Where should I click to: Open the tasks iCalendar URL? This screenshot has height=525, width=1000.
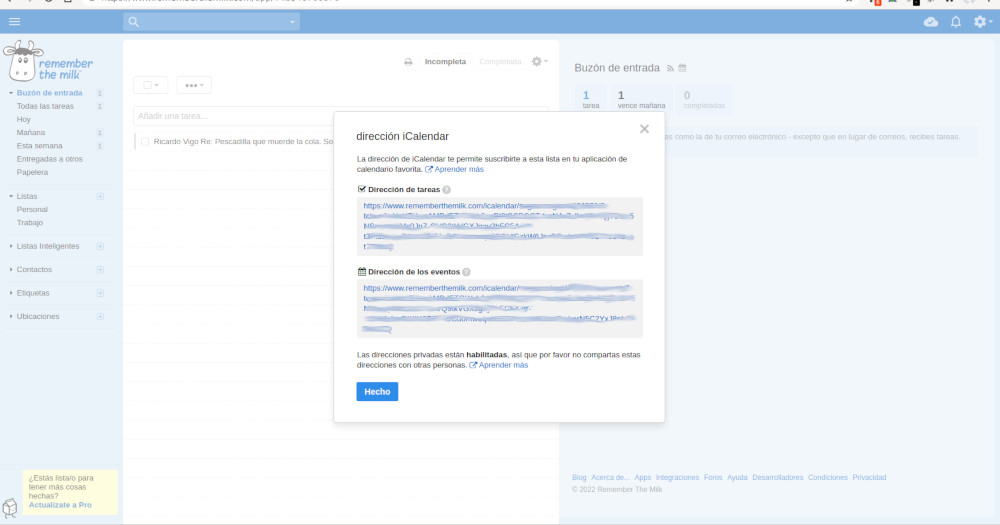[x=499, y=226]
